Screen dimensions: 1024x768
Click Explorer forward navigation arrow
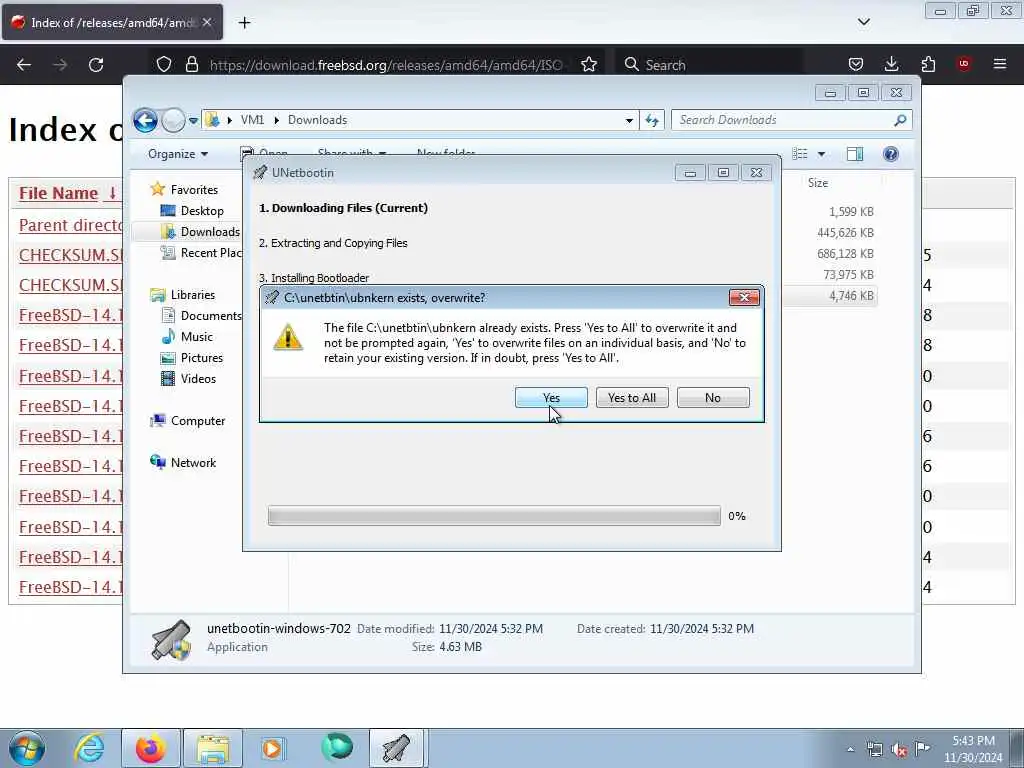[173, 120]
